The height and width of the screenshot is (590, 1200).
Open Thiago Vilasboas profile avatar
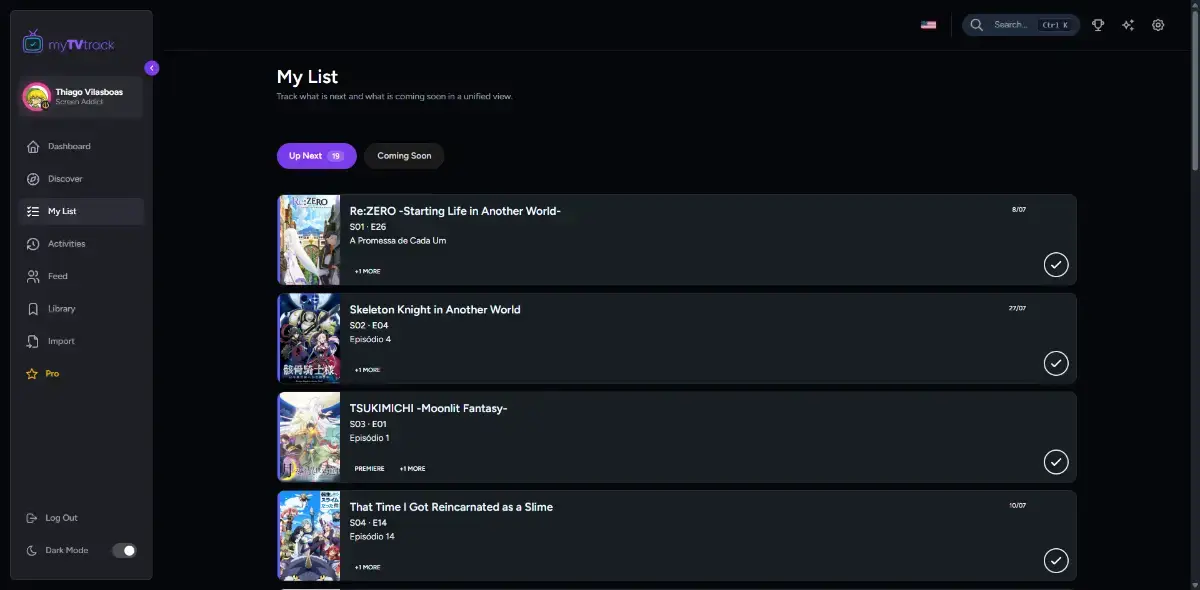tap(37, 96)
